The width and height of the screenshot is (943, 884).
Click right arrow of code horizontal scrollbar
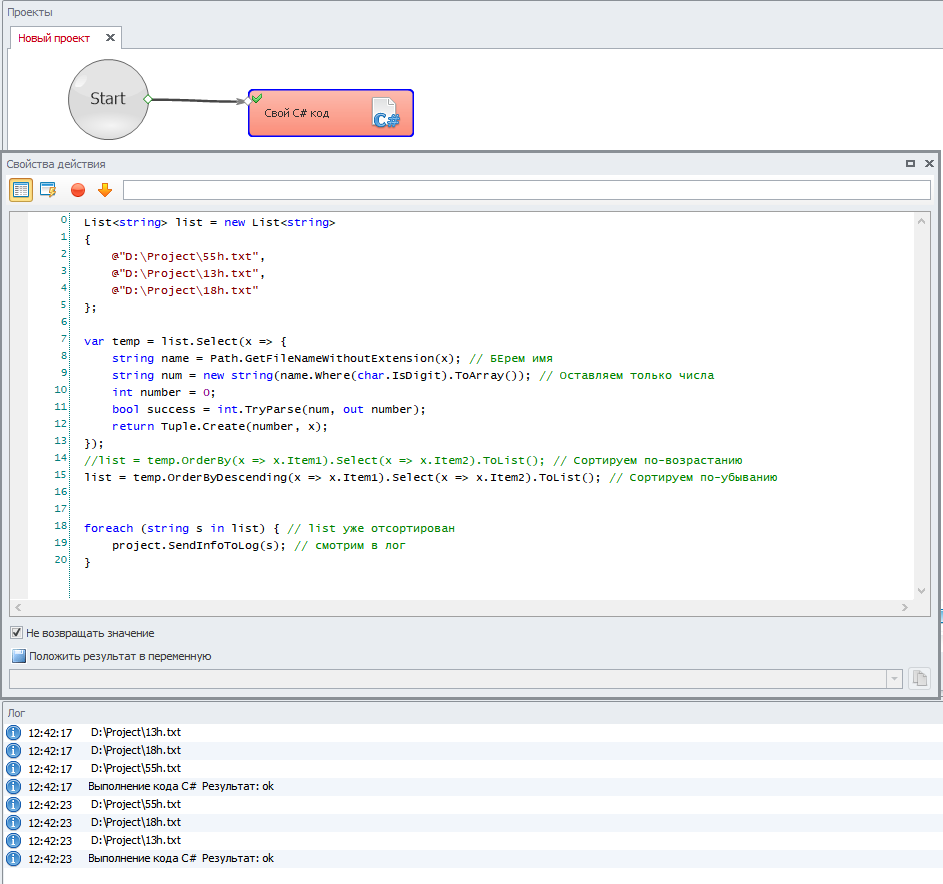point(905,607)
